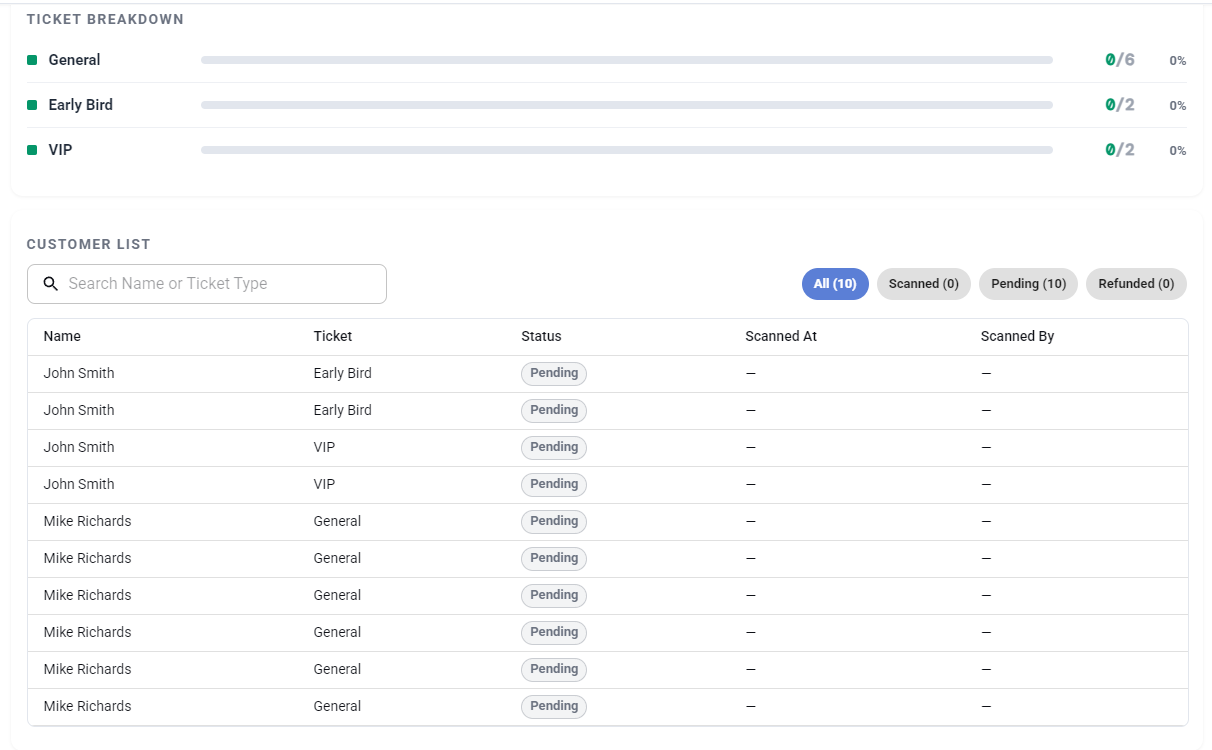The image size is (1212, 750).
Task: Click the TICKET BREAKDOWN heading
Action: (x=105, y=19)
